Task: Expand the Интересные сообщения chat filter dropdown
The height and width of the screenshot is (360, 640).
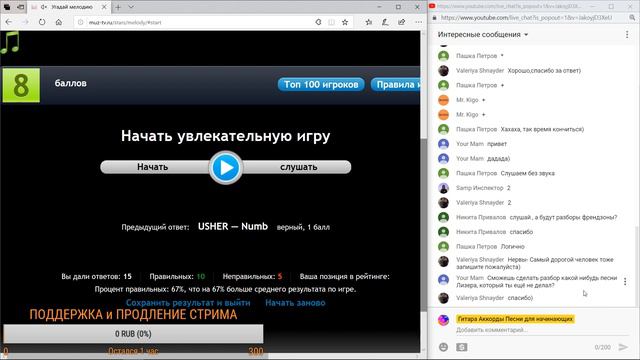Action: click(483, 35)
